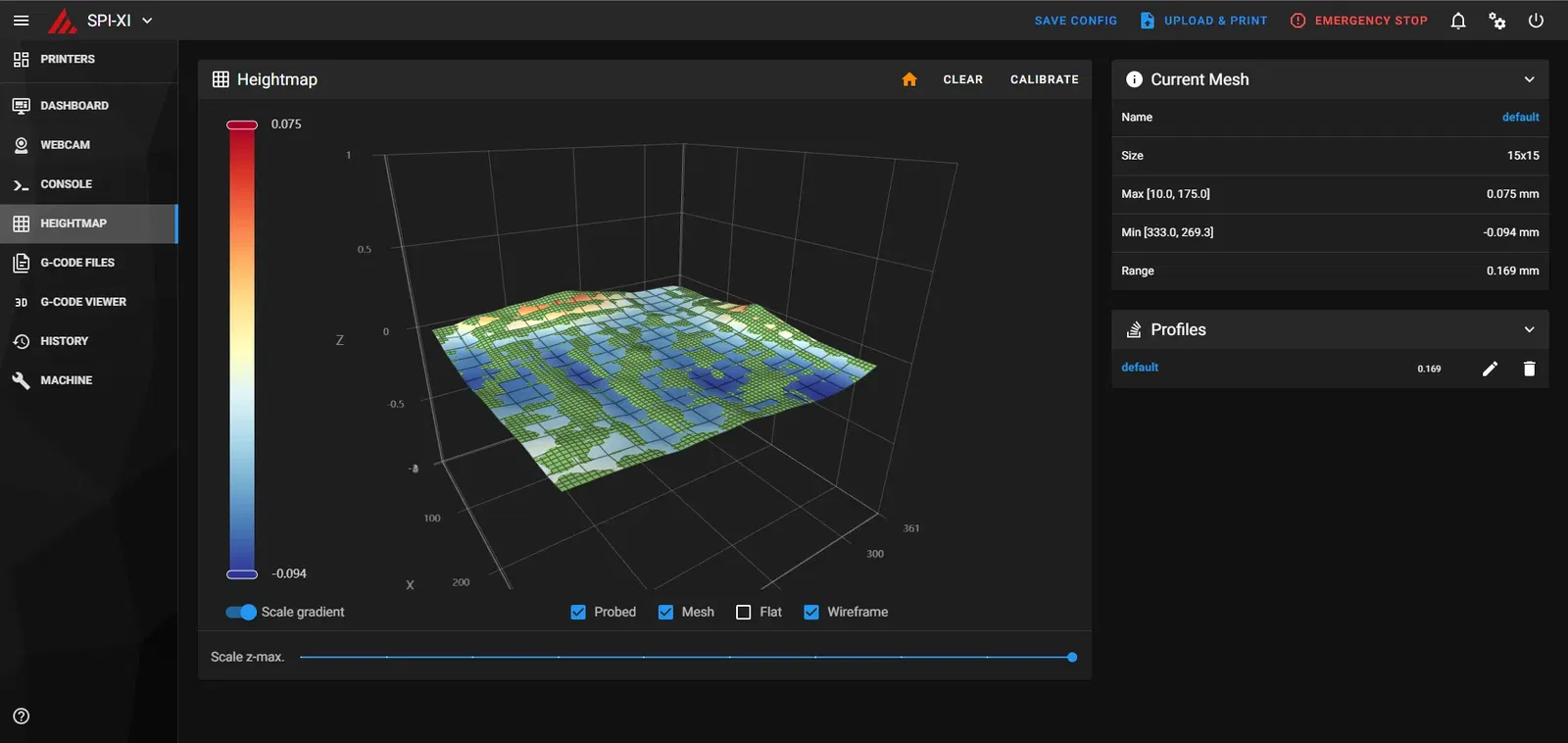
Task: Open G-Code Files page
Action: click(76, 263)
